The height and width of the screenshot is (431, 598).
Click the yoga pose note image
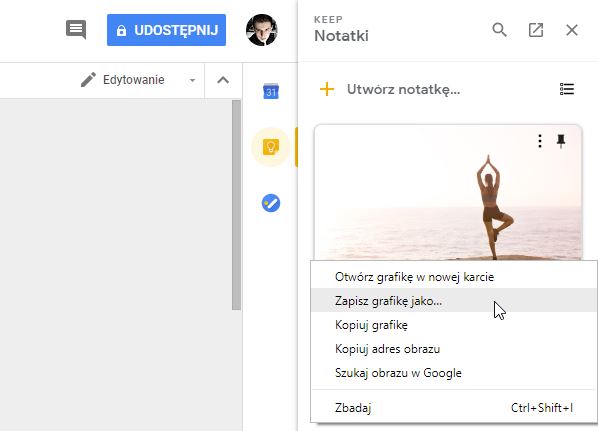click(x=448, y=193)
